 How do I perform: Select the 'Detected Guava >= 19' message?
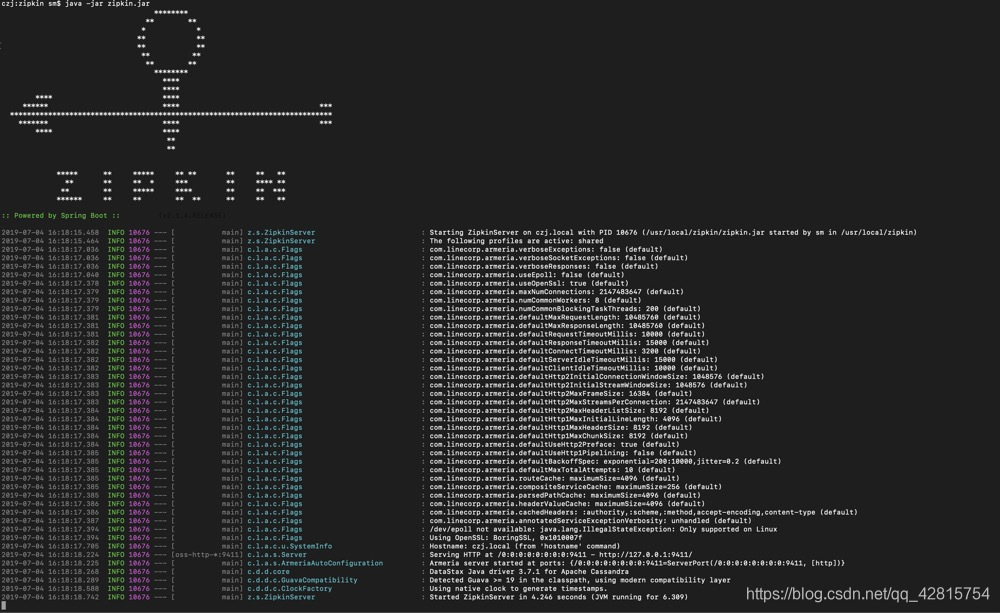tap(580, 580)
